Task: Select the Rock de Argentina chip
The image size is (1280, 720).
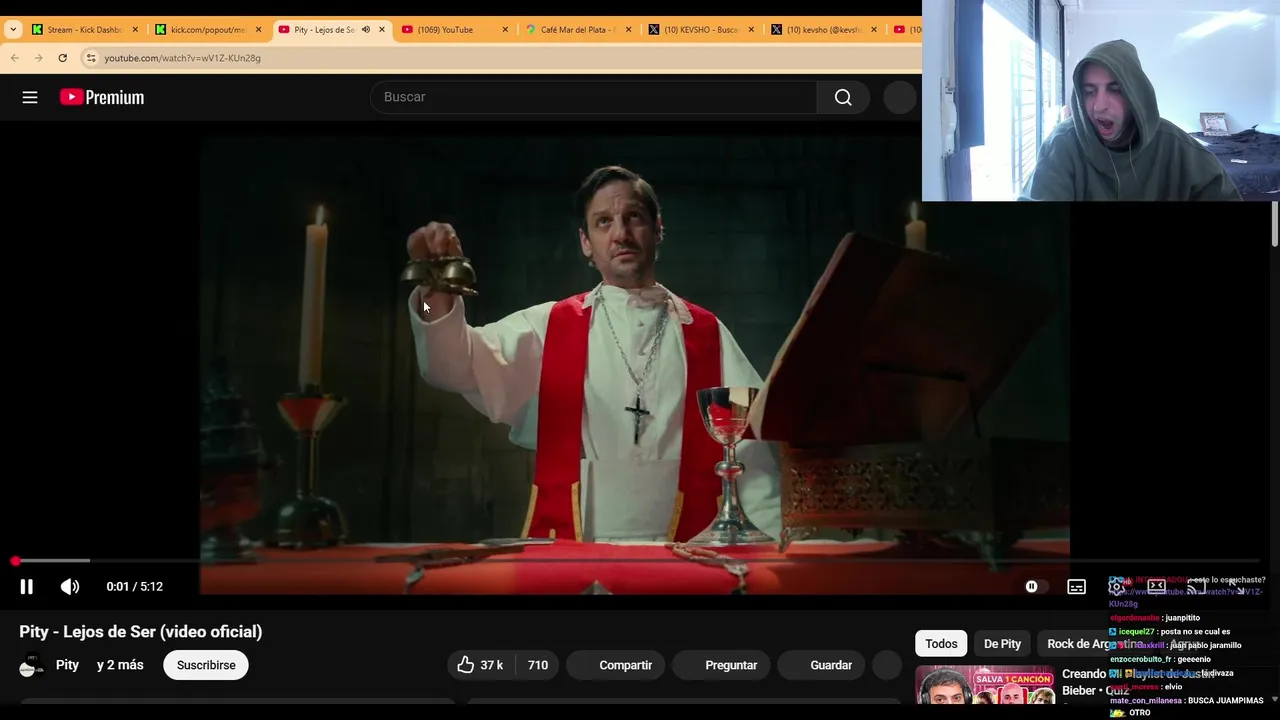Action: [1095, 644]
